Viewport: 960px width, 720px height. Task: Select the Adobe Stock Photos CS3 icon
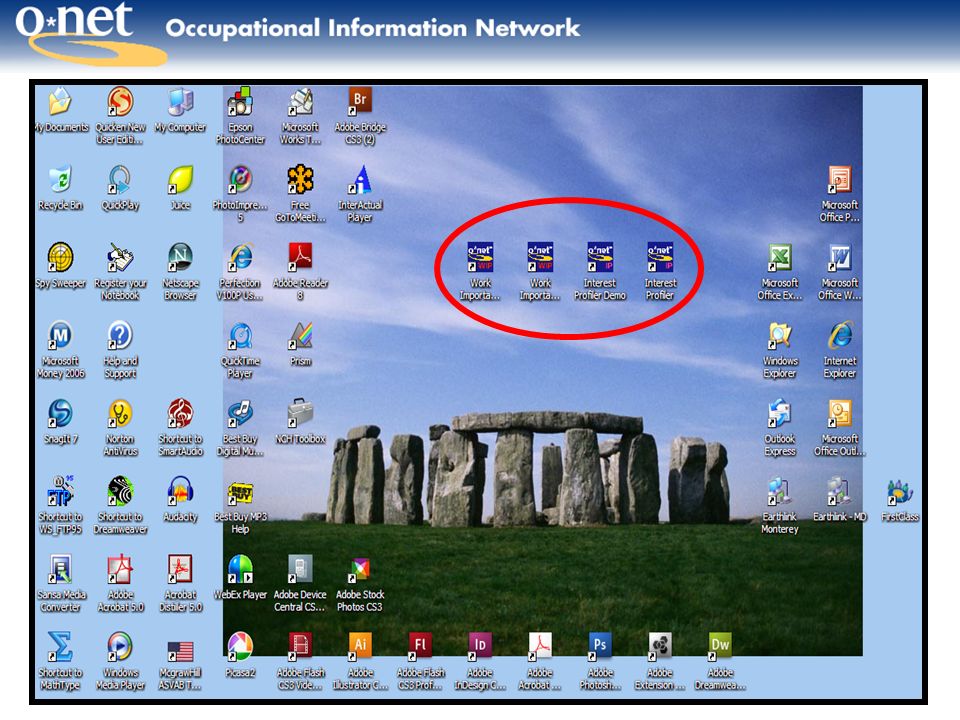(360, 569)
